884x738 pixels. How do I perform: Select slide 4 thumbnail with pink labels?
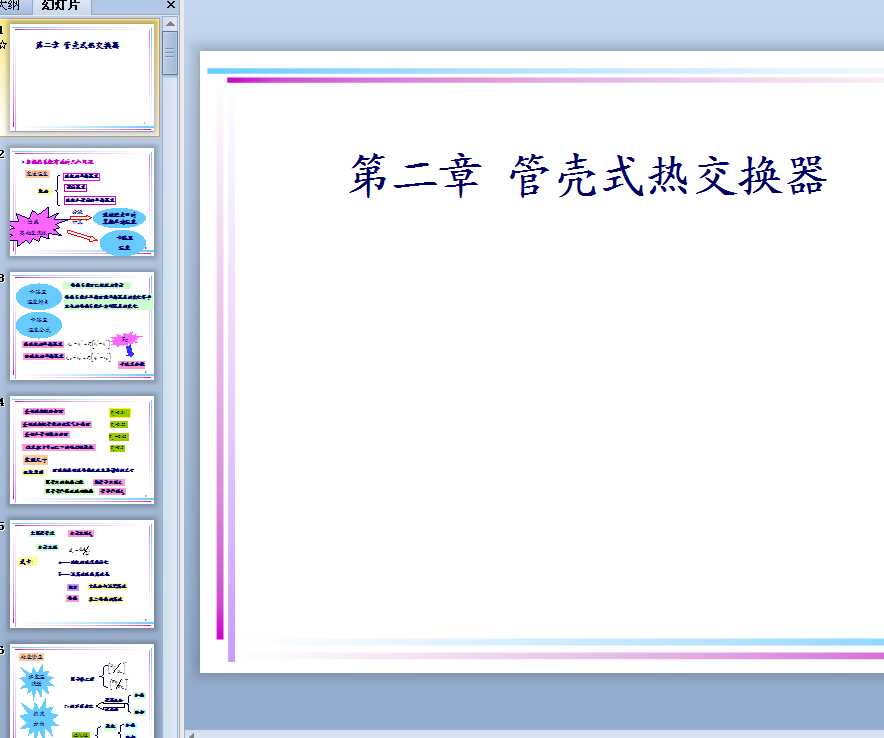tap(82, 450)
